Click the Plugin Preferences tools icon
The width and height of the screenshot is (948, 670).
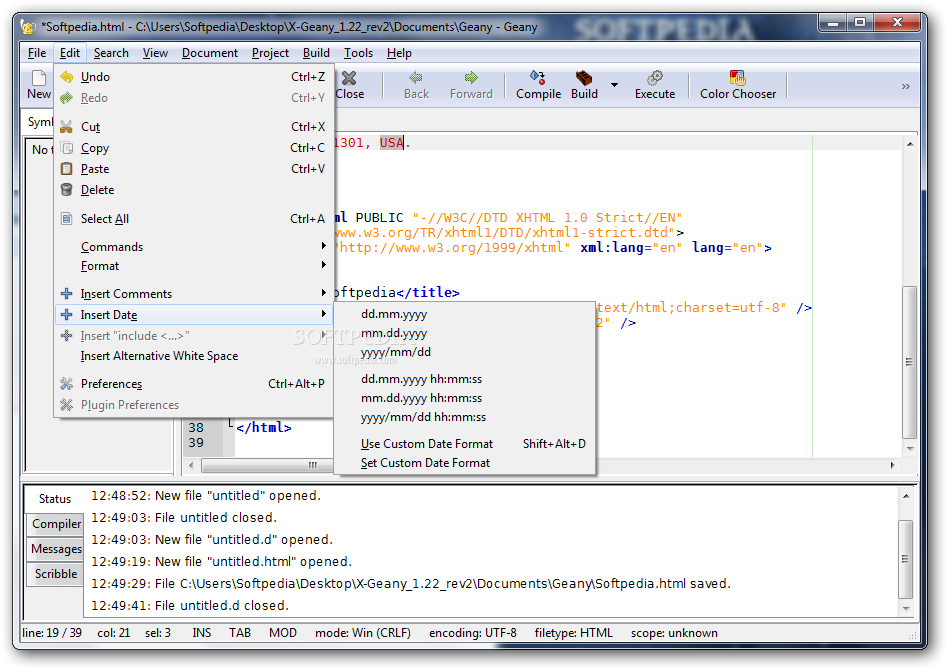(x=67, y=405)
